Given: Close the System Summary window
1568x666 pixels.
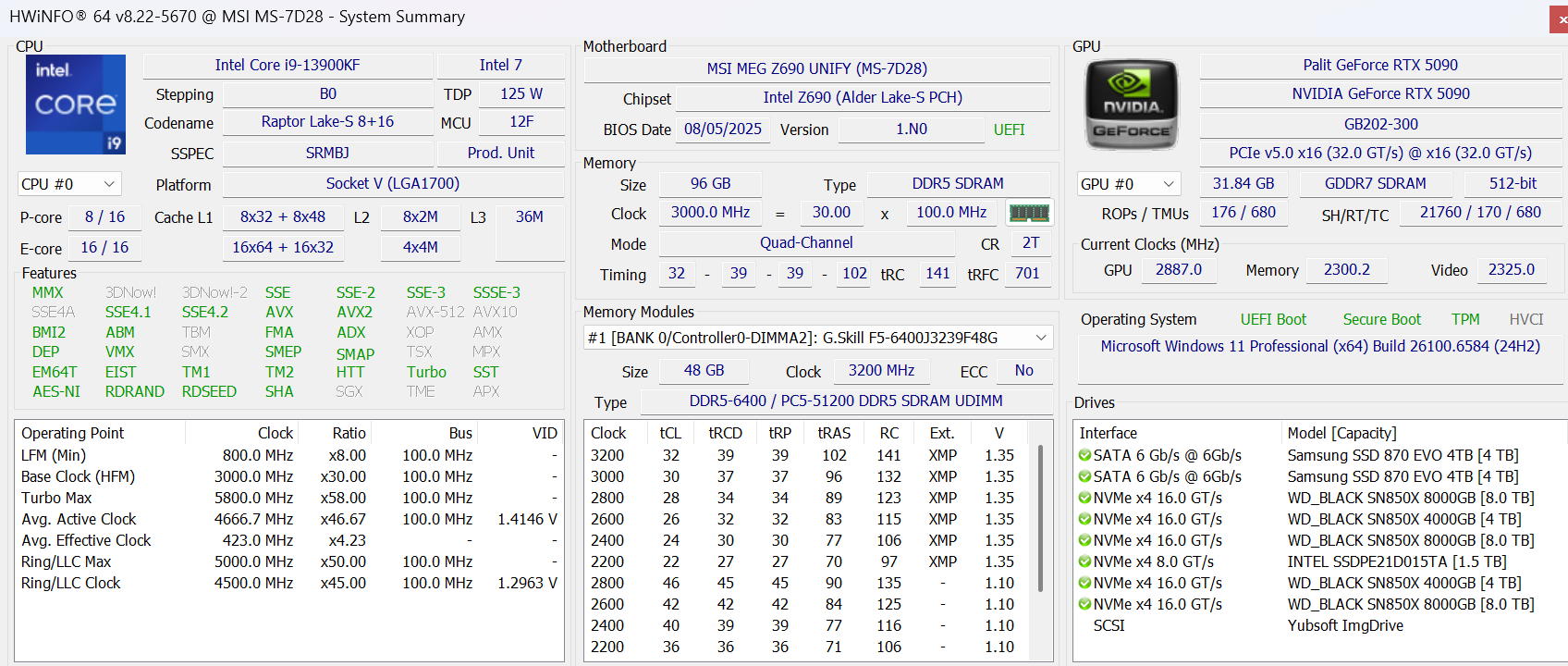Looking at the screenshot, I should pos(1559,19).
